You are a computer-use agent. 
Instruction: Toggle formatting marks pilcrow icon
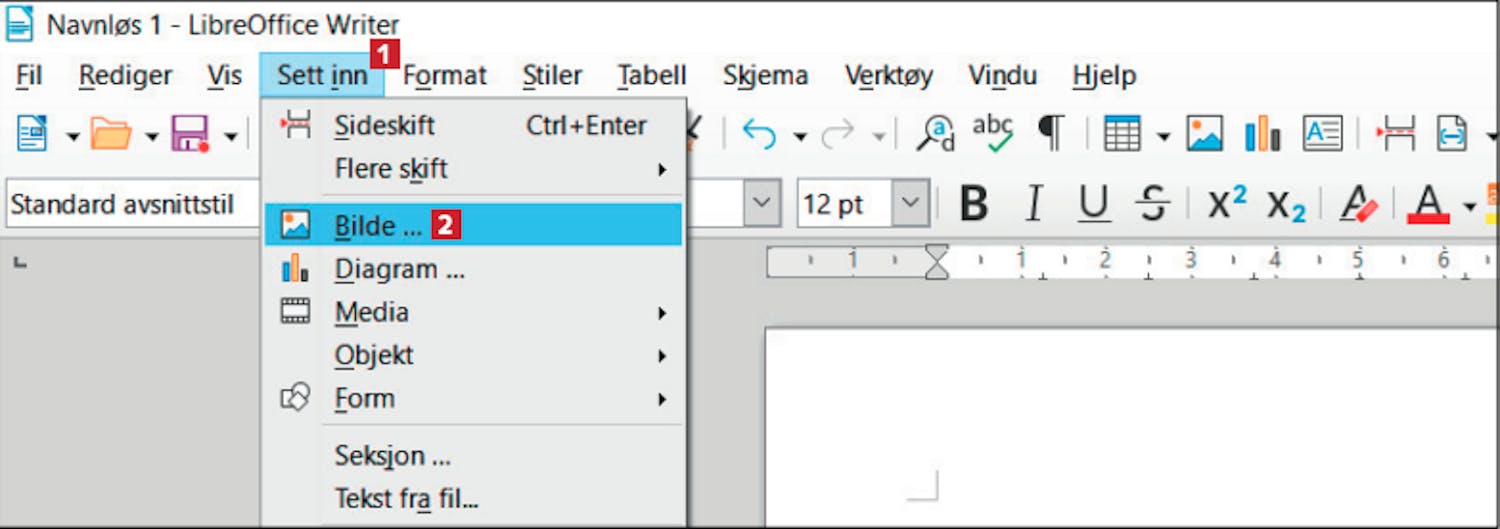(x=1050, y=132)
